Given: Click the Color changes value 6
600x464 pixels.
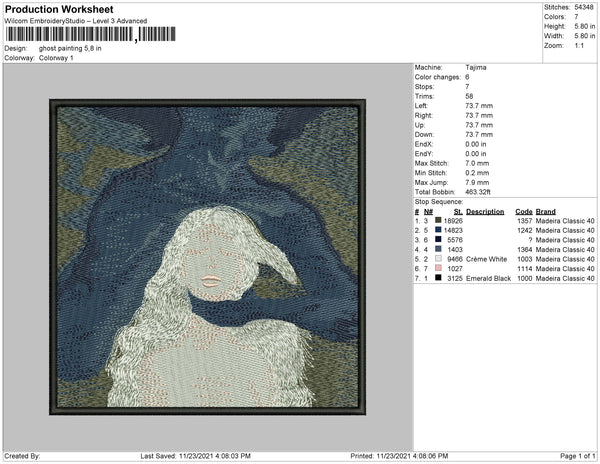Looking at the screenshot, I should pyautogui.click(x=467, y=77).
